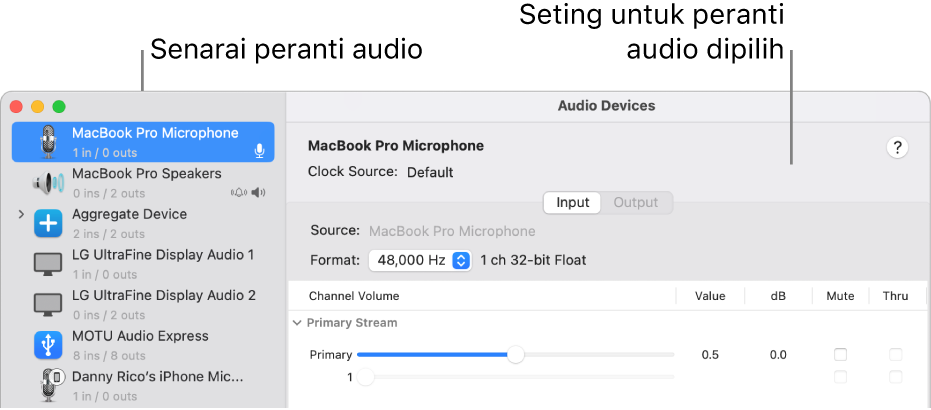This screenshot has height=410, width=931.
Task: Click Danny Rico's iPhone Microphone icon
Action: pyautogui.click(x=48, y=385)
